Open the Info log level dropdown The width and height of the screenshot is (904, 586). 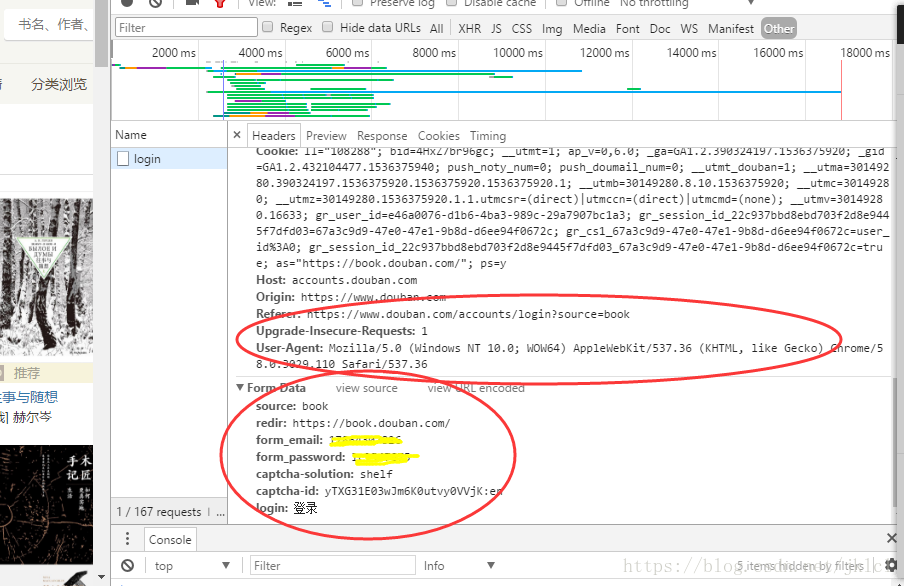coord(458,566)
